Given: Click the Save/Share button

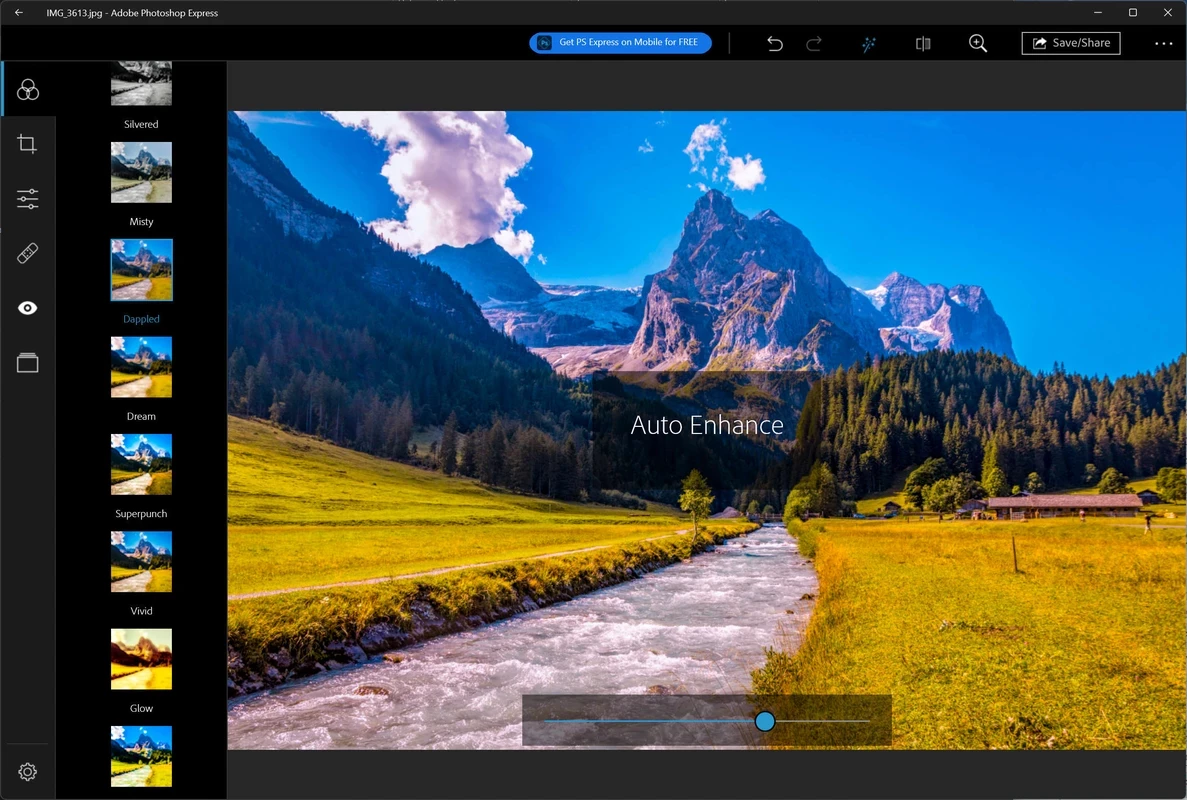Looking at the screenshot, I should 1070,43.
